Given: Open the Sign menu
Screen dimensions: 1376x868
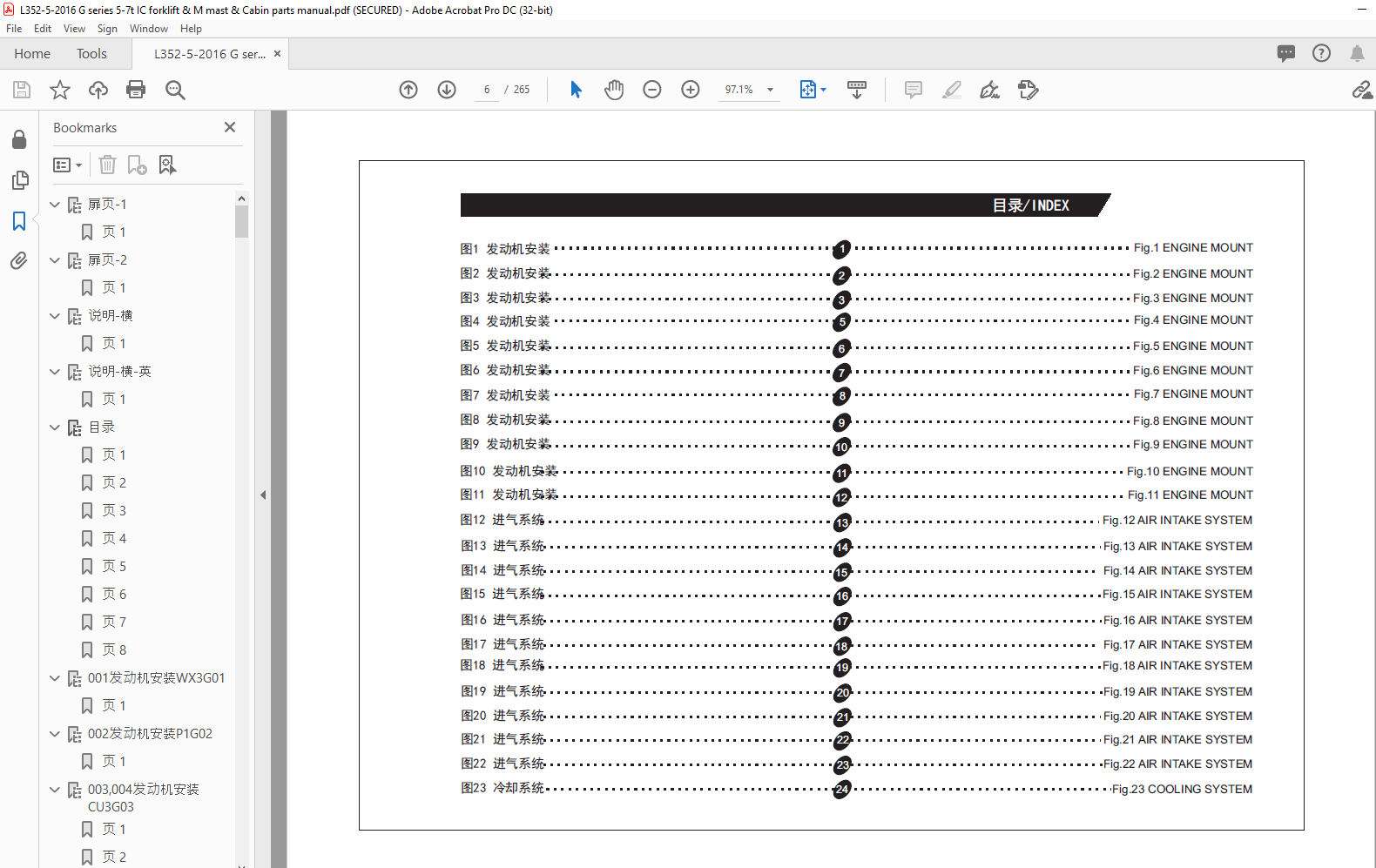Looking at the screenshot, I should [107, 29].
